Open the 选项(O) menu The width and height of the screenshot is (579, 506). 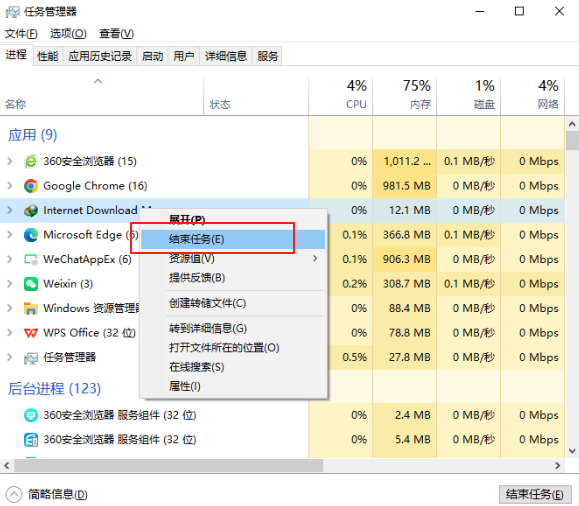[x=68, y=34]
